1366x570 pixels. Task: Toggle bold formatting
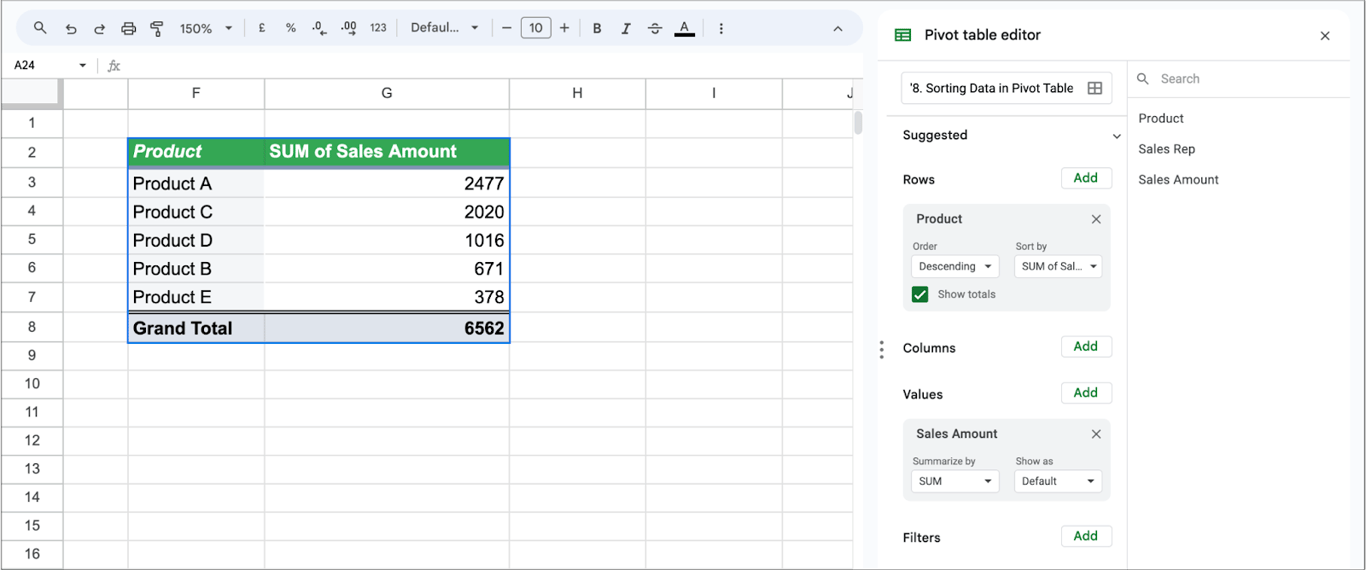click(597, 28)
